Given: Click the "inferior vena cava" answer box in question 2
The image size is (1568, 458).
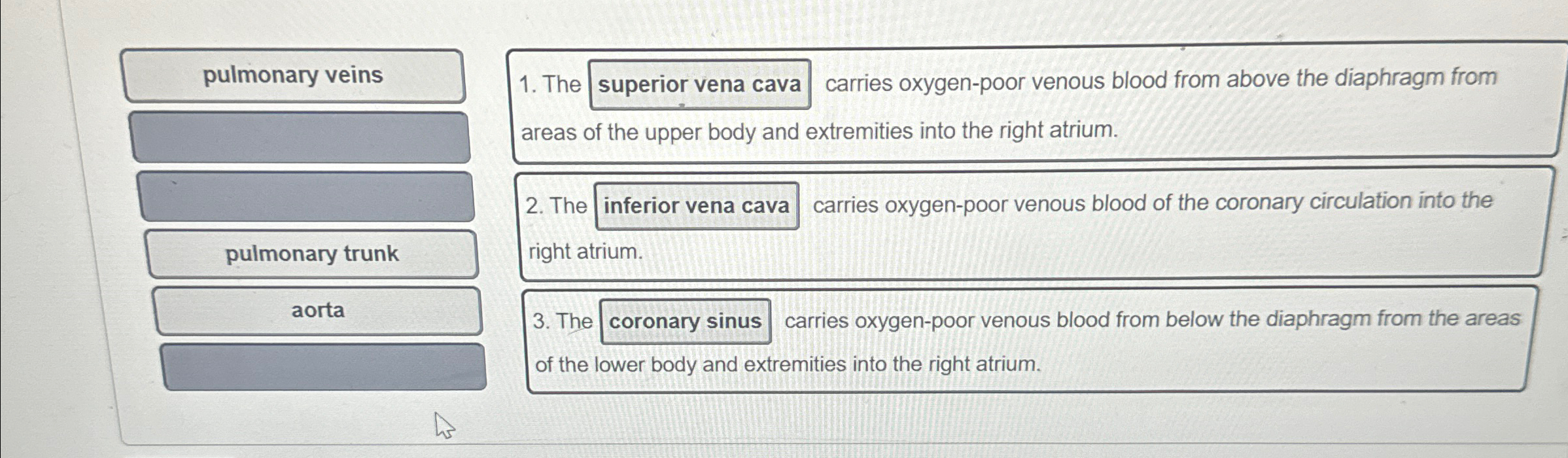Looking at the screenshot, I should [696, 207].
